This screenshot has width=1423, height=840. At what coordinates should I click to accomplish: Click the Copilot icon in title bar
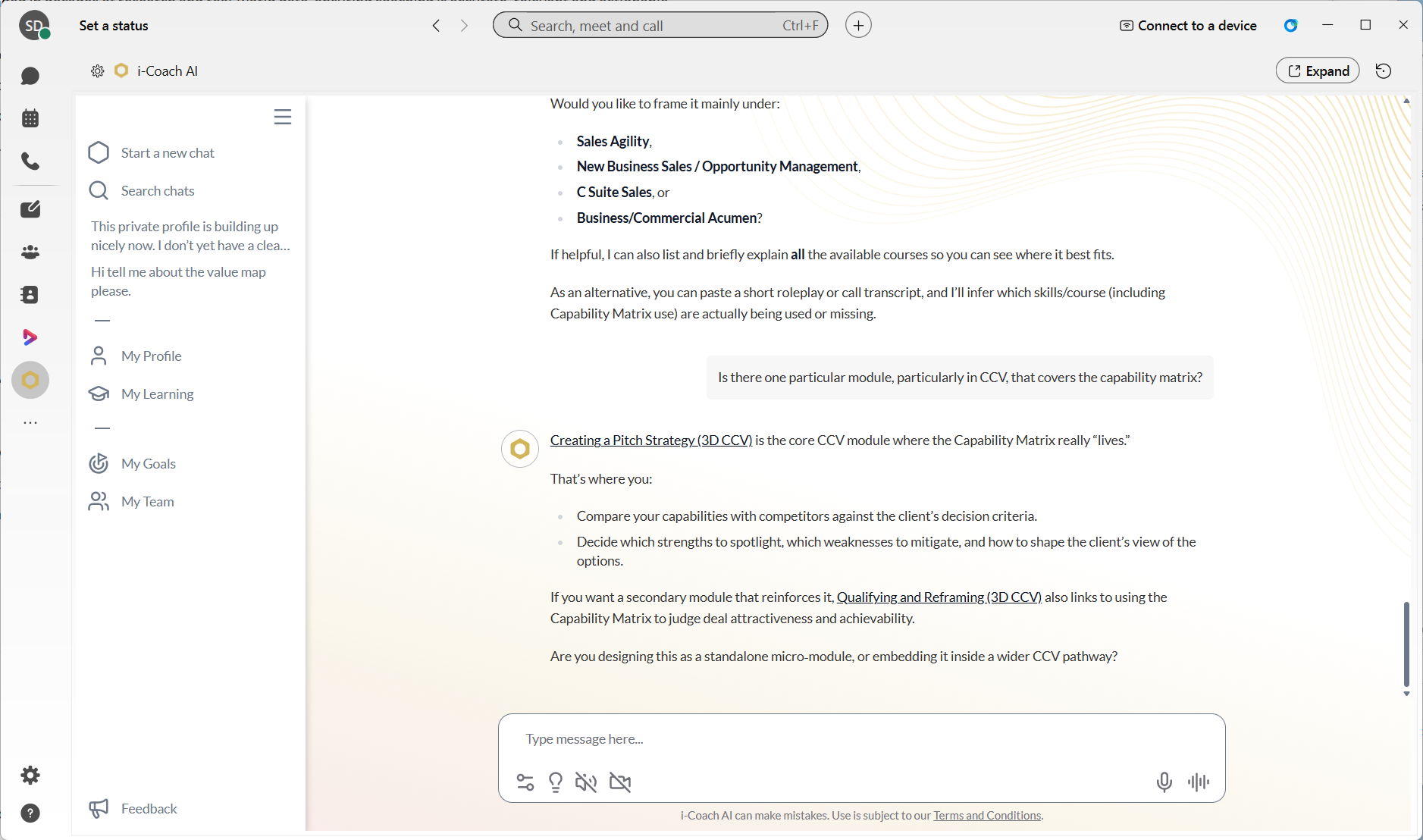point(1291,25)
